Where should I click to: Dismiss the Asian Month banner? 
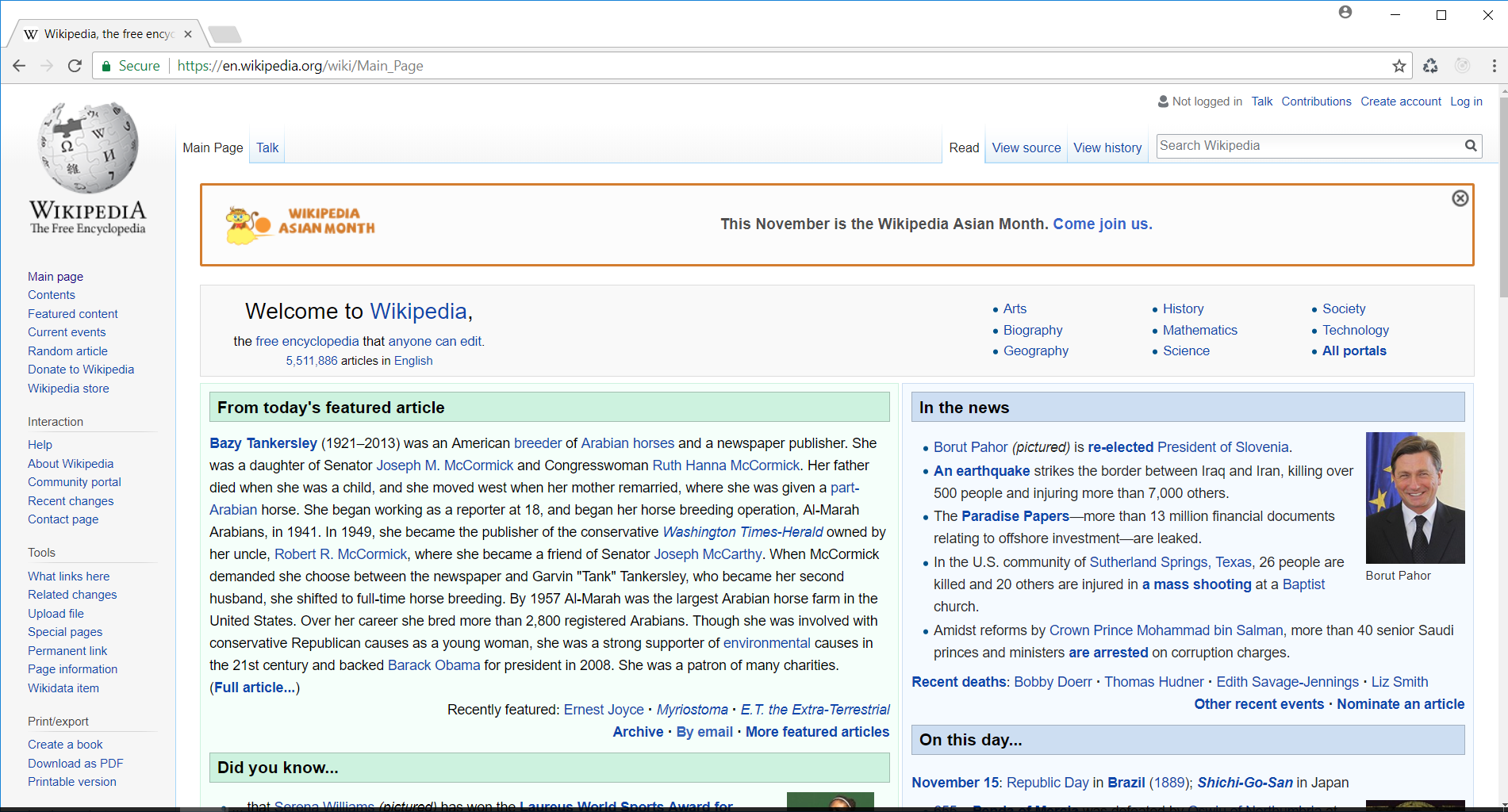(x=1460, y=198)
